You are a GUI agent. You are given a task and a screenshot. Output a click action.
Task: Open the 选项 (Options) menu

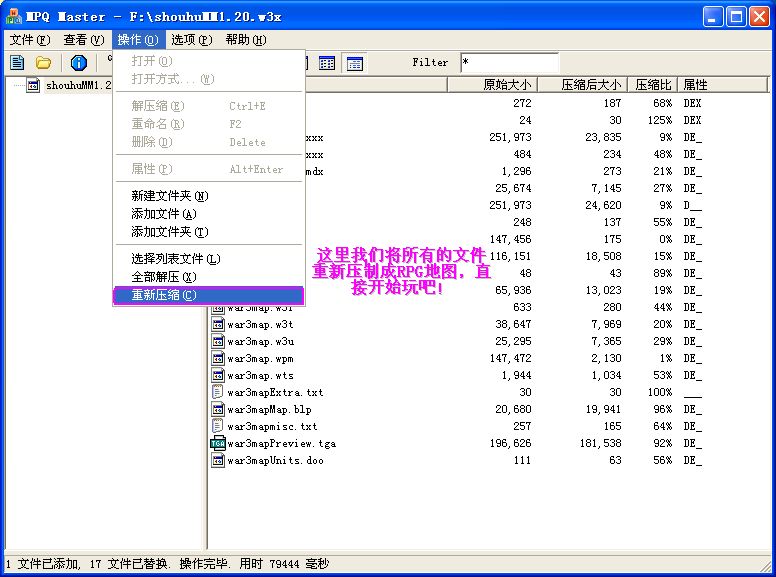[191, 40]
